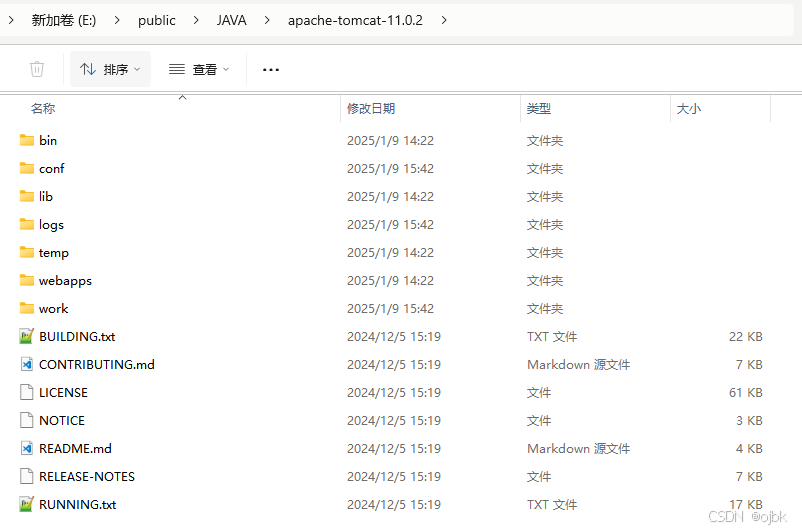Viewport: 802px width, 532px height.
Task: Click the 文件夹 type of the logs row
Action: [545, 225]
